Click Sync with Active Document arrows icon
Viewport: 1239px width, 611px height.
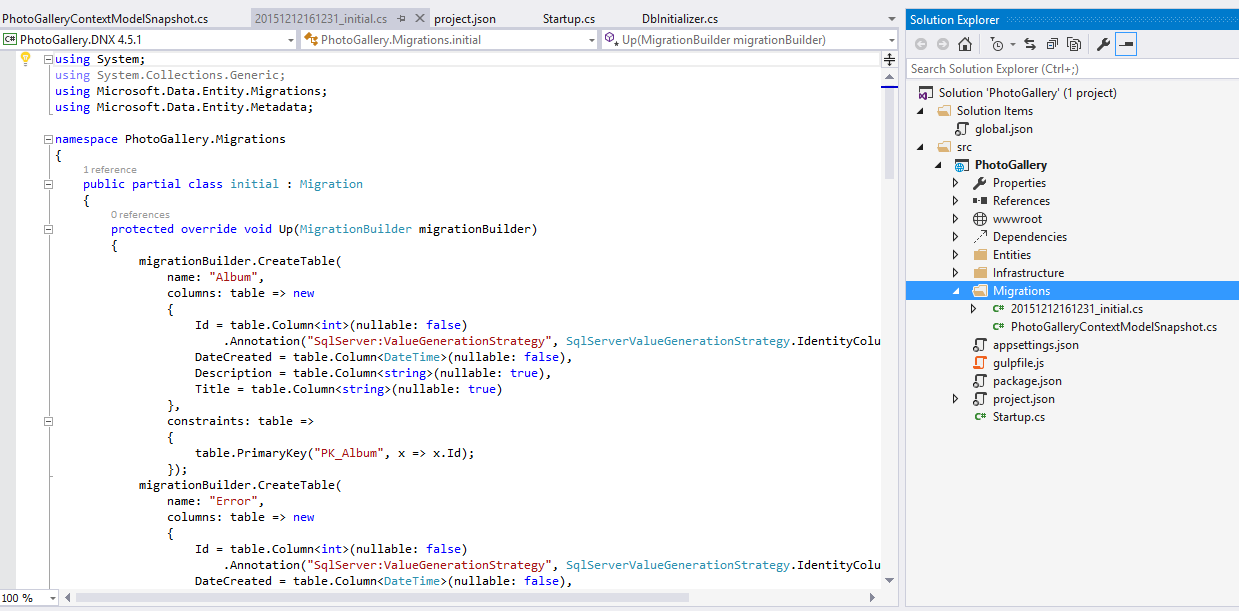[1030, 44]
